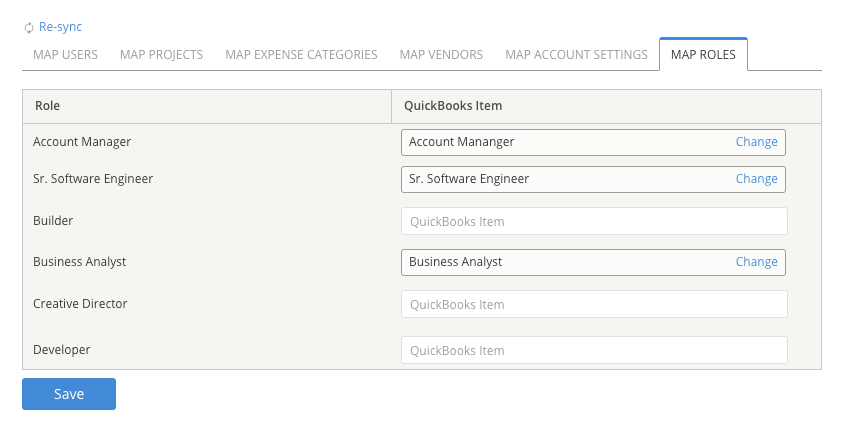This screenshot has height=433, width=845.
Task: Click the Re-sync refresh icon
Action: (x=29, y=28)
